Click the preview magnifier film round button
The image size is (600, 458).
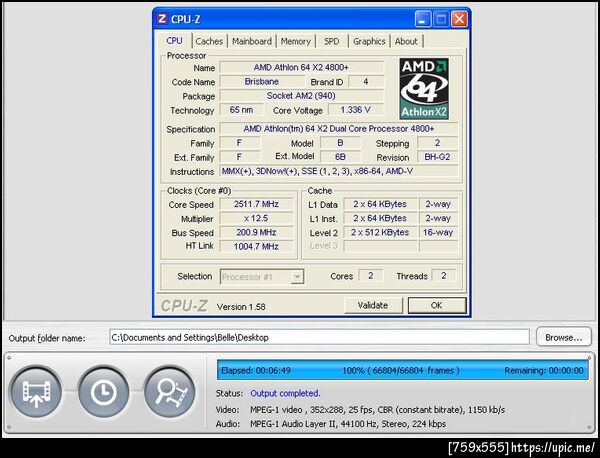[x=170, y=392]
